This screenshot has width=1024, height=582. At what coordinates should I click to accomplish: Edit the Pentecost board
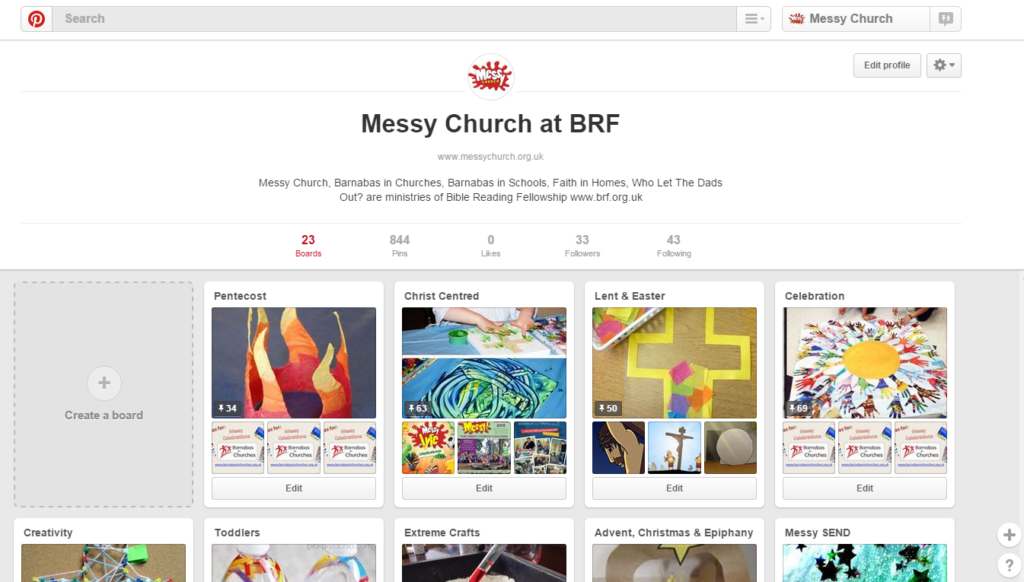click(294, 488)
